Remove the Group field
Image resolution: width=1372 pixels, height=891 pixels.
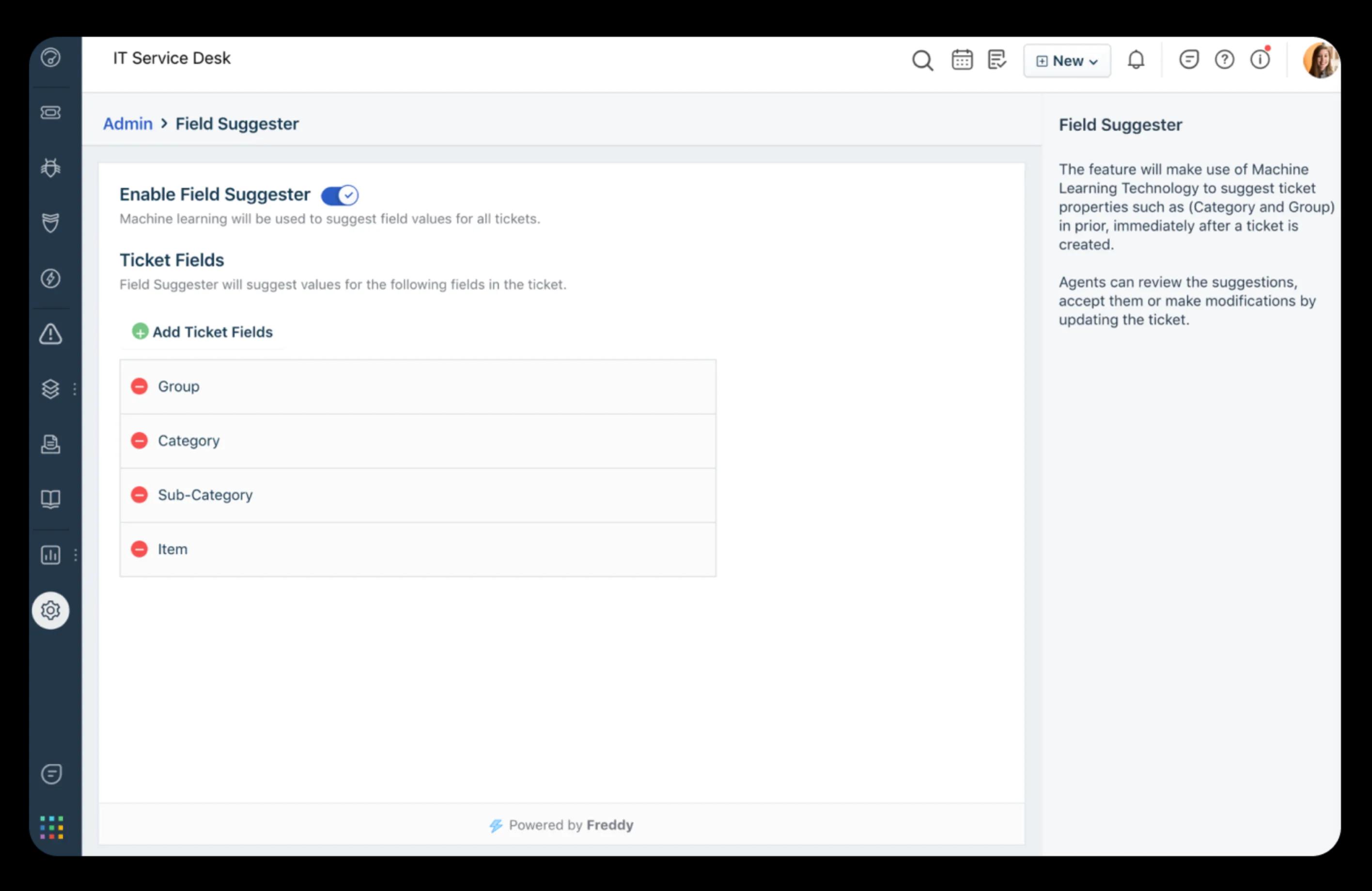140,386
